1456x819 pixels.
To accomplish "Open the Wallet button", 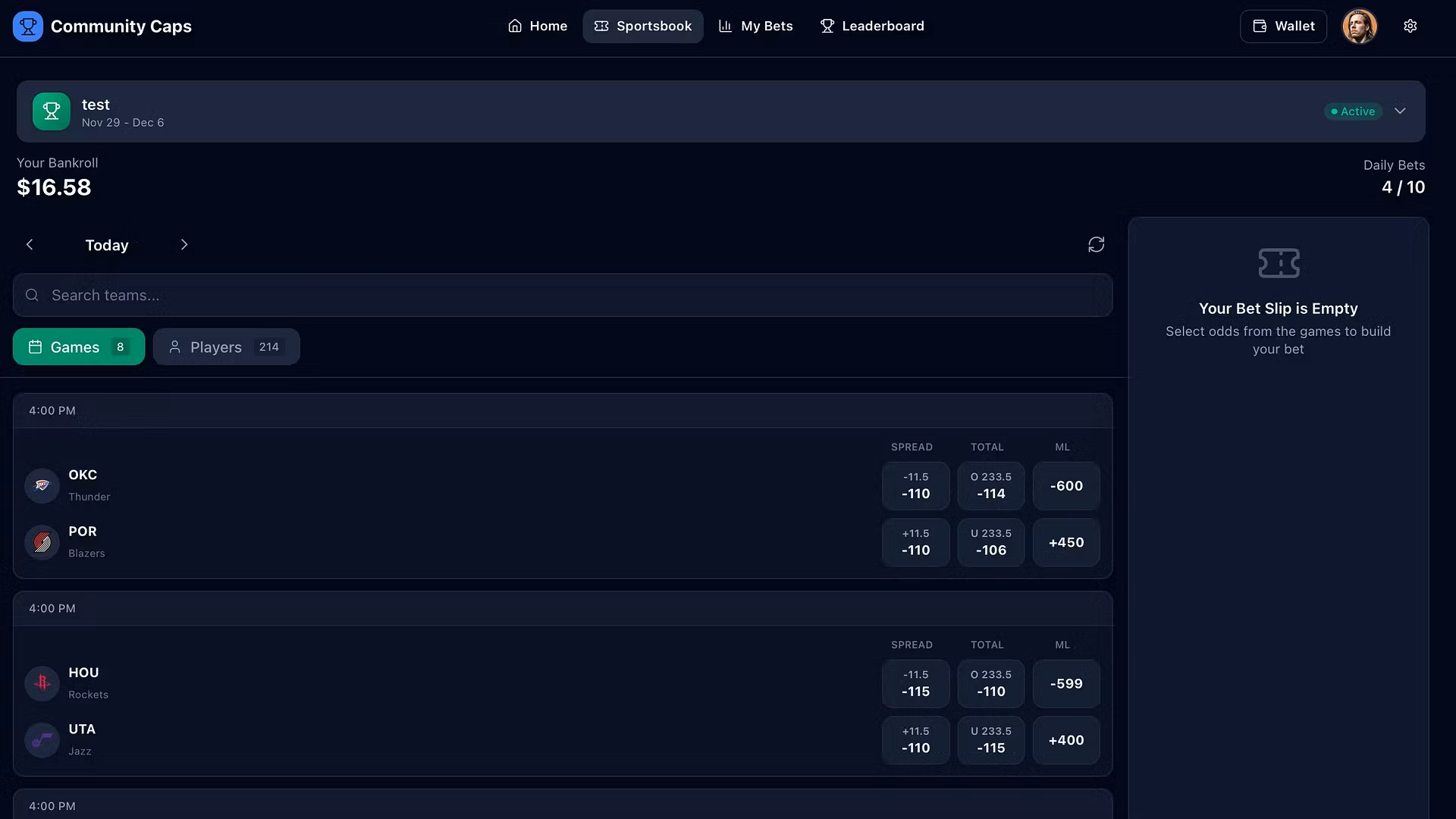I will (x=1283, y=27).
